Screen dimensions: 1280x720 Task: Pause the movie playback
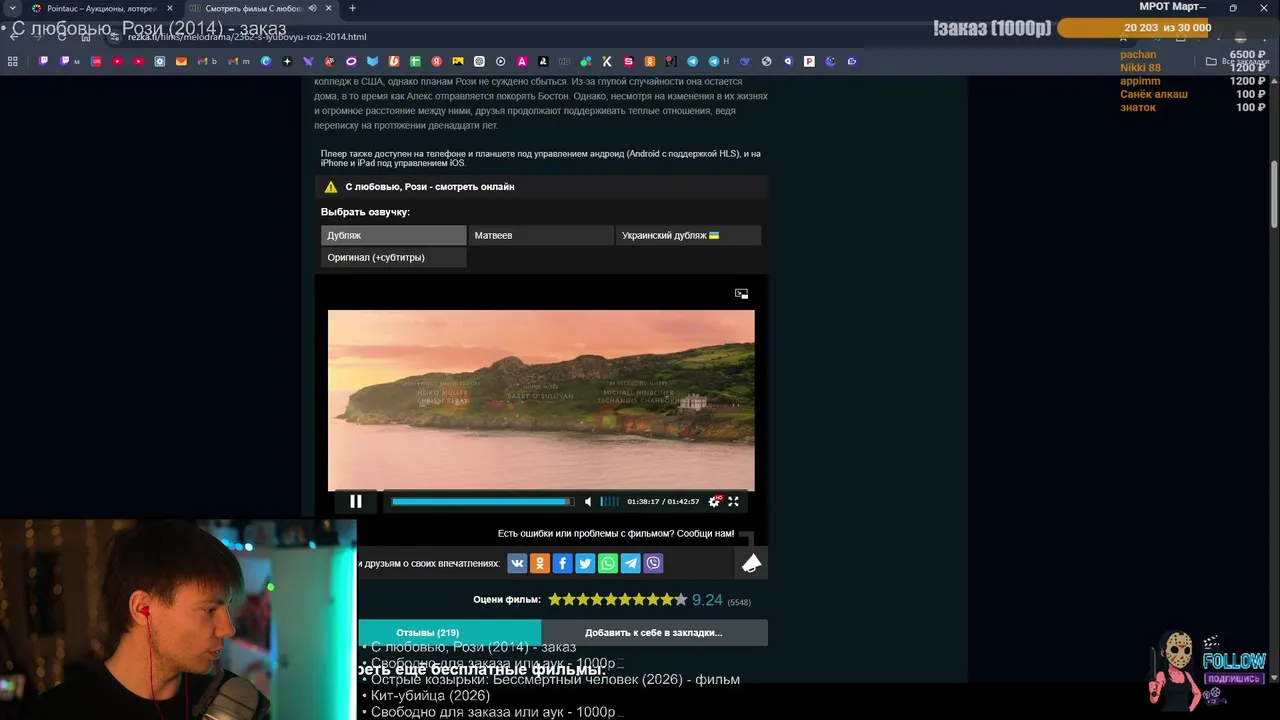coord(355,502)
